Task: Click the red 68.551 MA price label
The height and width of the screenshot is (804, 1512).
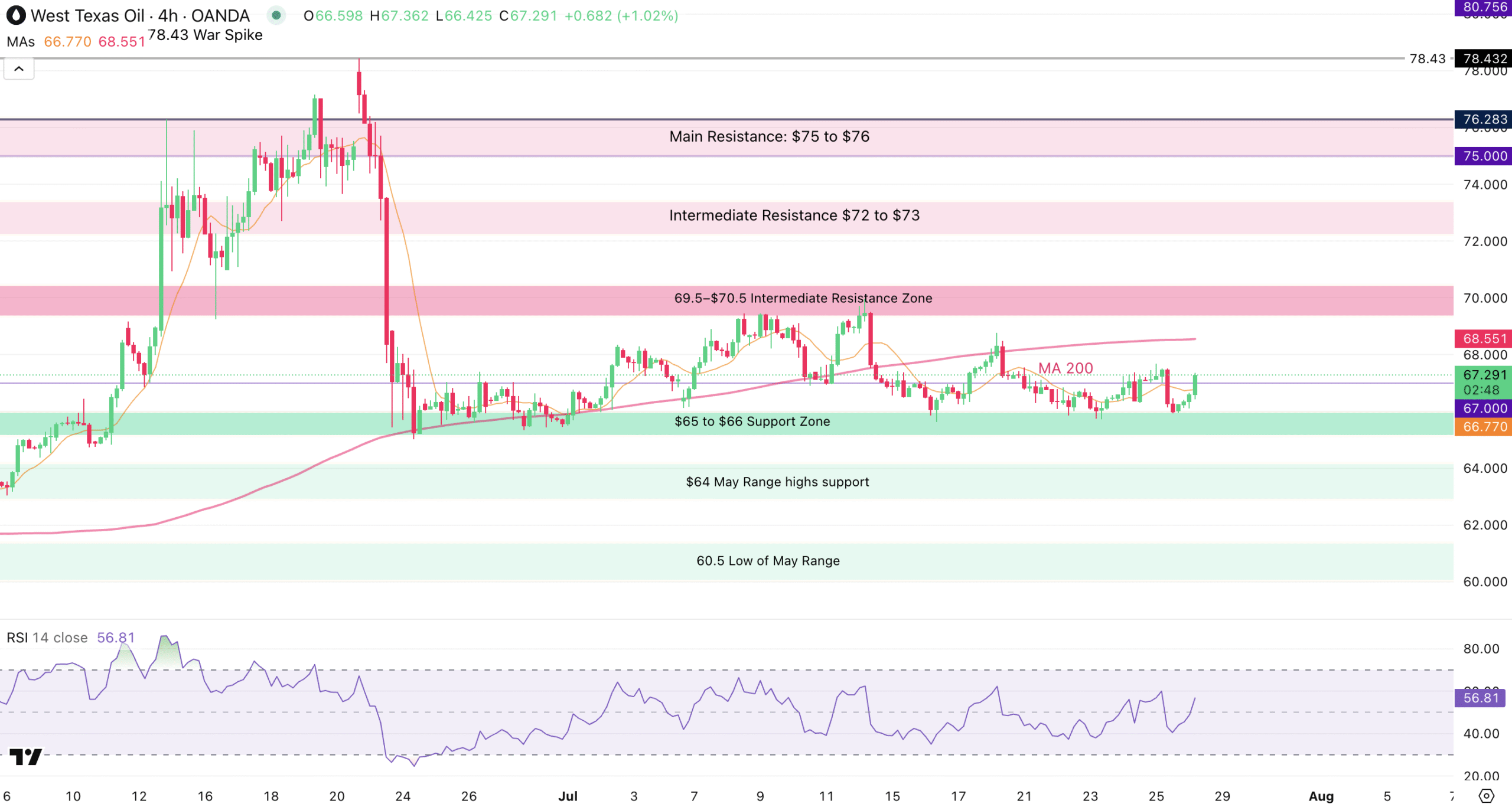Action: (x=1482, y=338)
